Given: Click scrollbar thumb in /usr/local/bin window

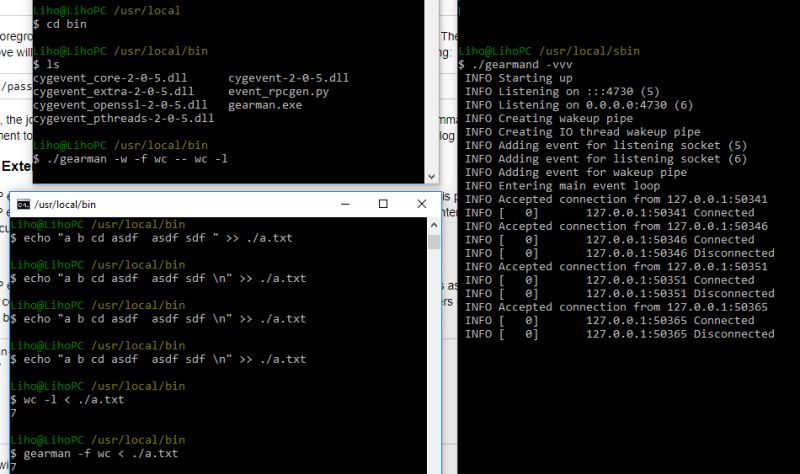Looking at the screenshot, I should point(434,241).
